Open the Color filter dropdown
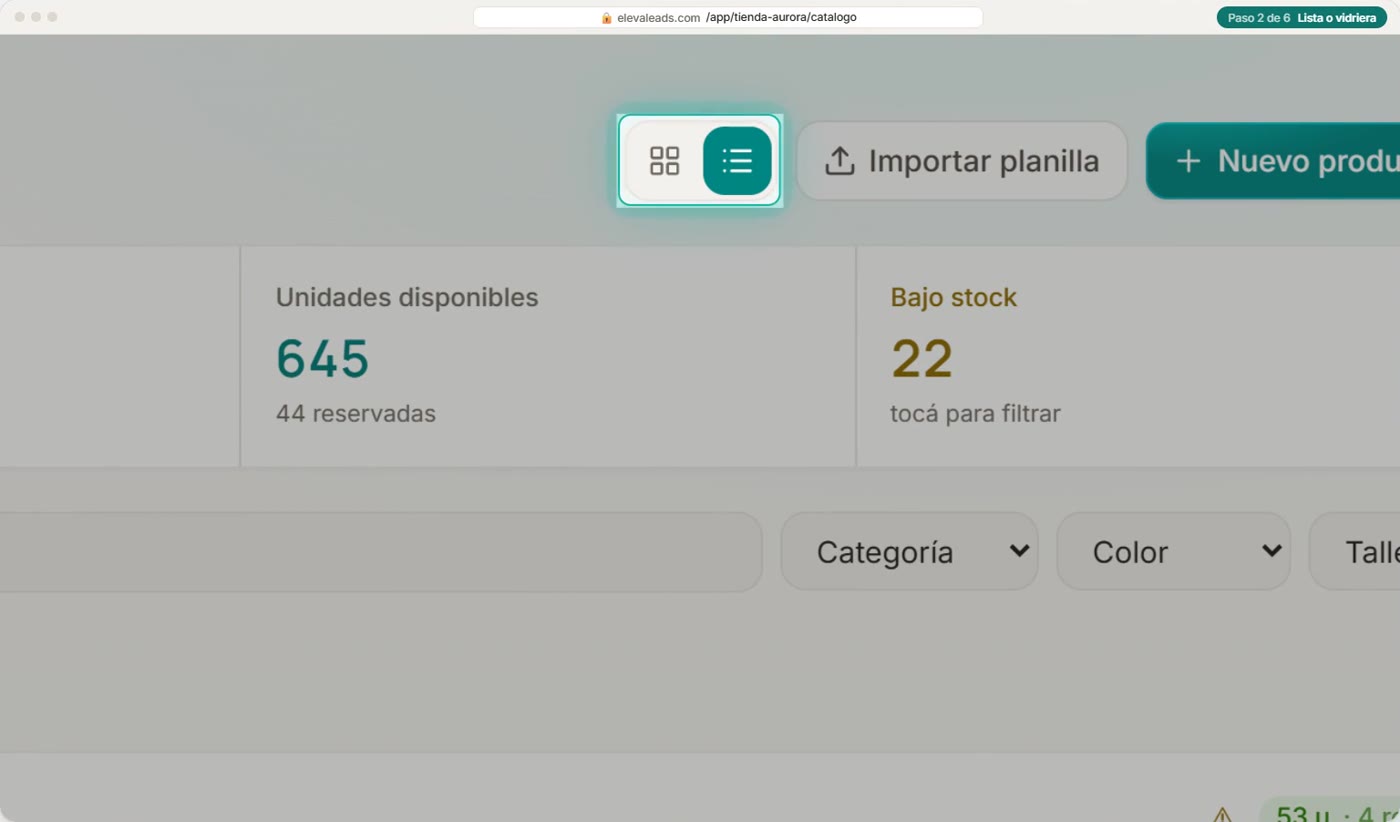 1173,551
